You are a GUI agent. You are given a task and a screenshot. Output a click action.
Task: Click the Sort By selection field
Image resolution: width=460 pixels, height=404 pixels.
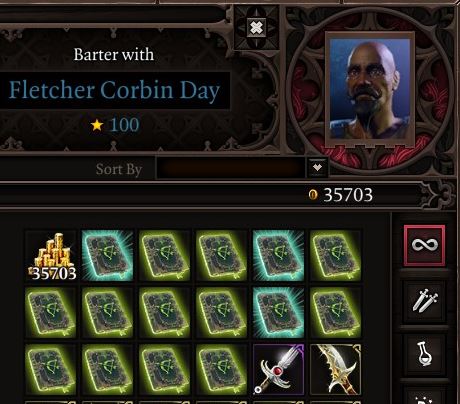coord(231,168)
